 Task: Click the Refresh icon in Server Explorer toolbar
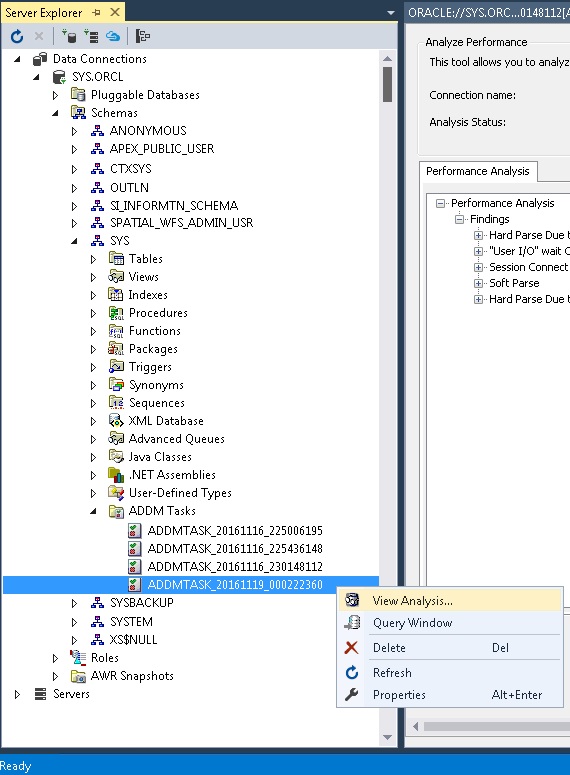click(17, 37)
